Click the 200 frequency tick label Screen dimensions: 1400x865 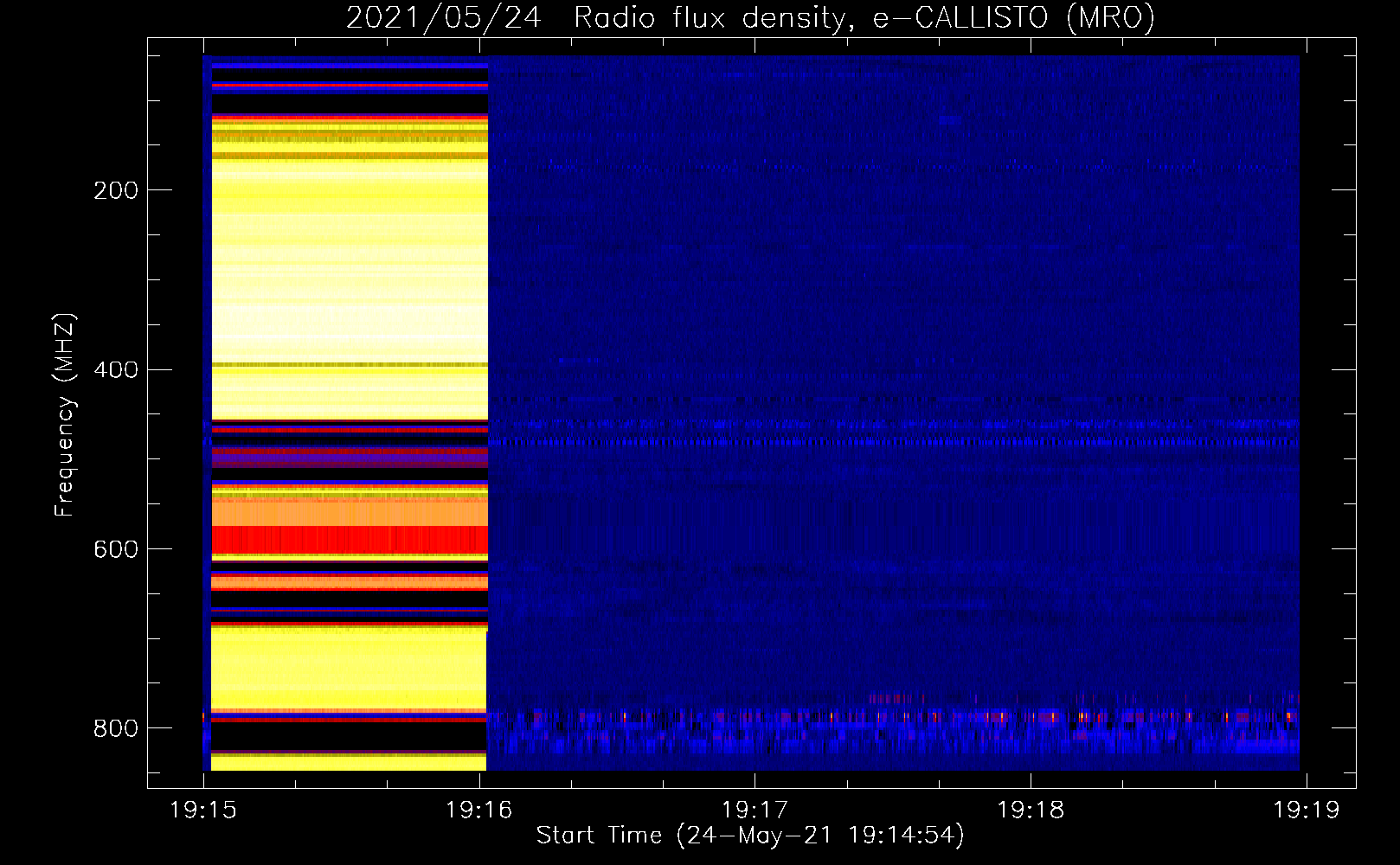tap(115, 190)
